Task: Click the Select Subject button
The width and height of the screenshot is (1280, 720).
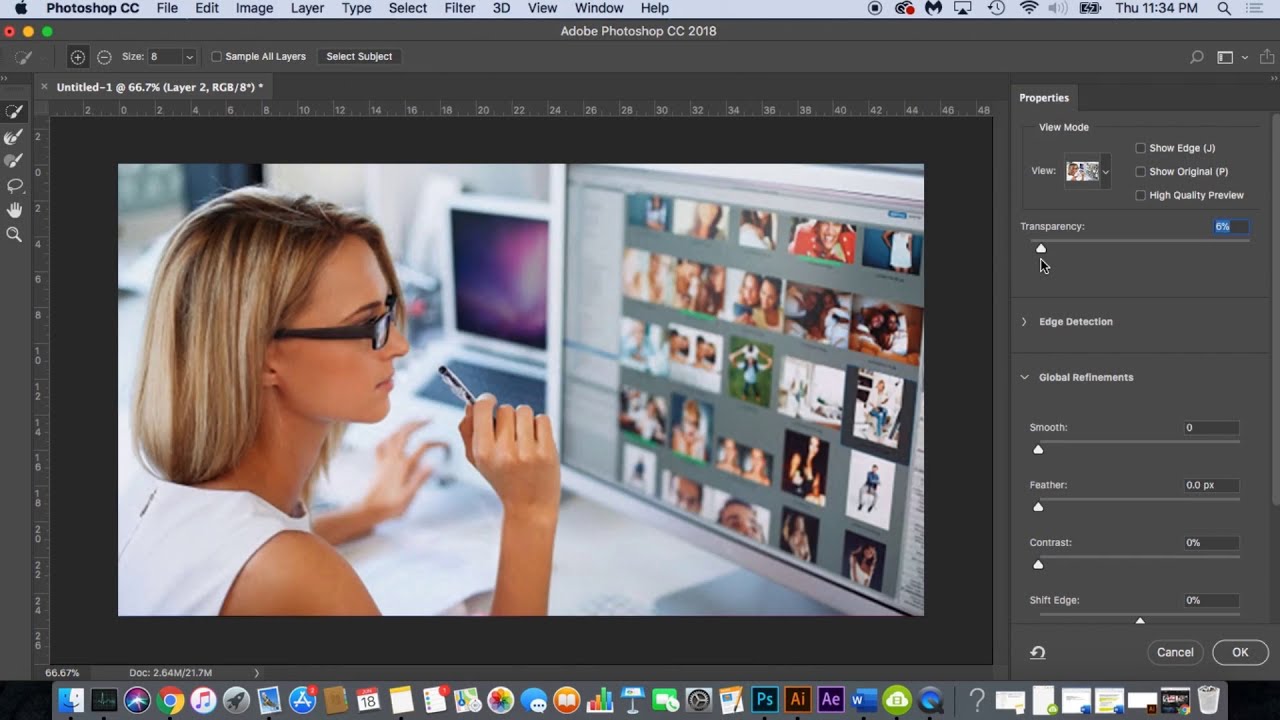Action: point(359,57)
